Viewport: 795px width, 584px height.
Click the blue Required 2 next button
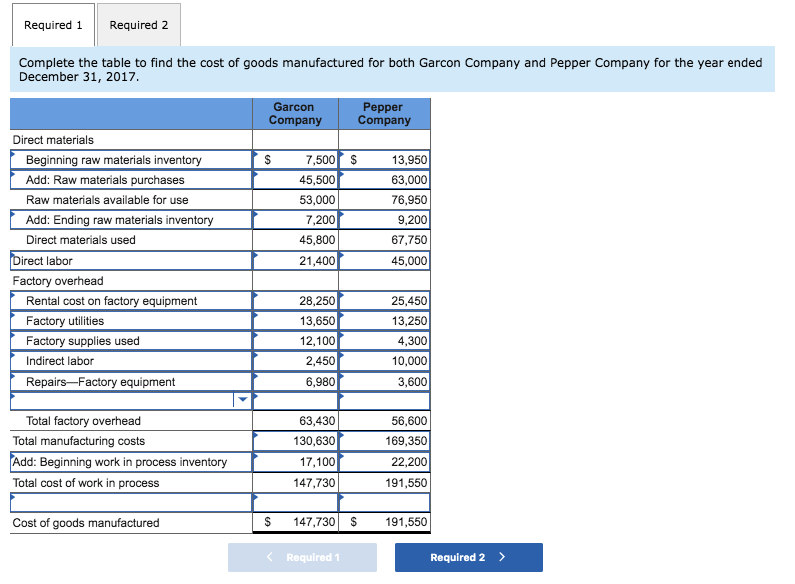(x=468, y=557)
